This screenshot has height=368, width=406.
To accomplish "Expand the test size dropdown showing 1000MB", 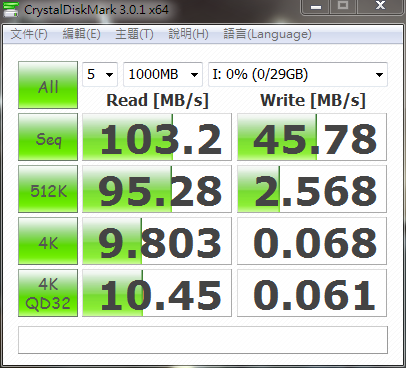I will [x=163, y=74].
